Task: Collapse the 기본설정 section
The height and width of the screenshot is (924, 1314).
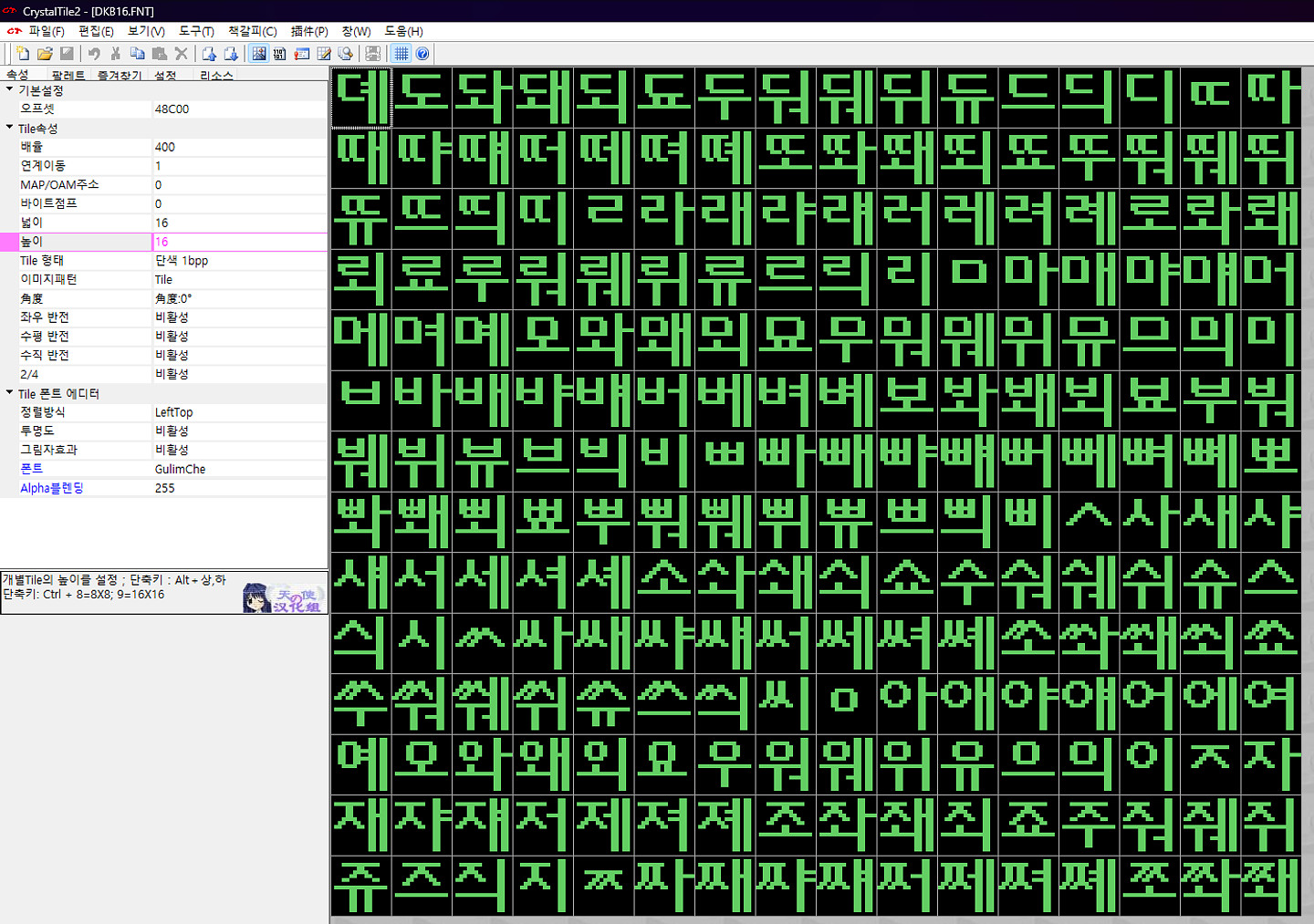Action: point(10,89)
